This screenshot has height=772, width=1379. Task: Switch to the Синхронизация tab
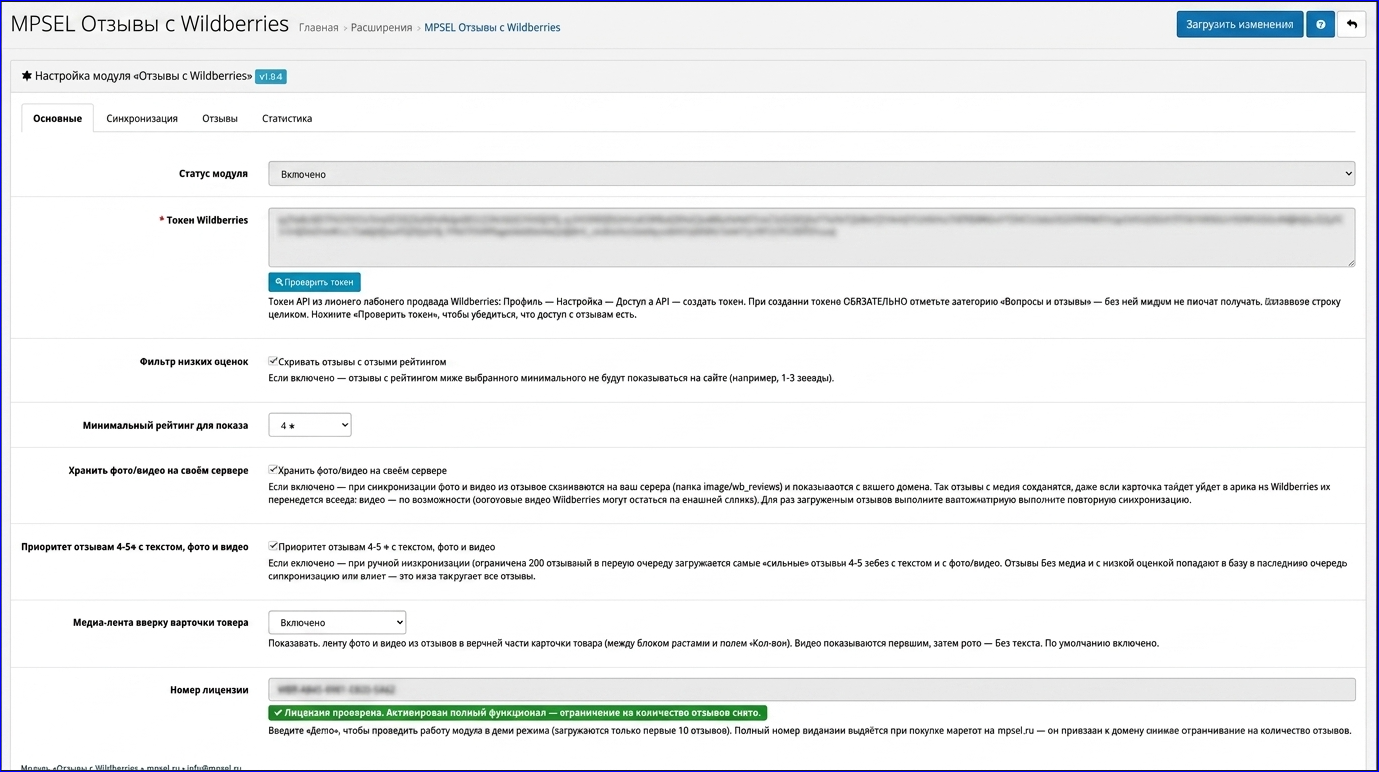[142, 118]
